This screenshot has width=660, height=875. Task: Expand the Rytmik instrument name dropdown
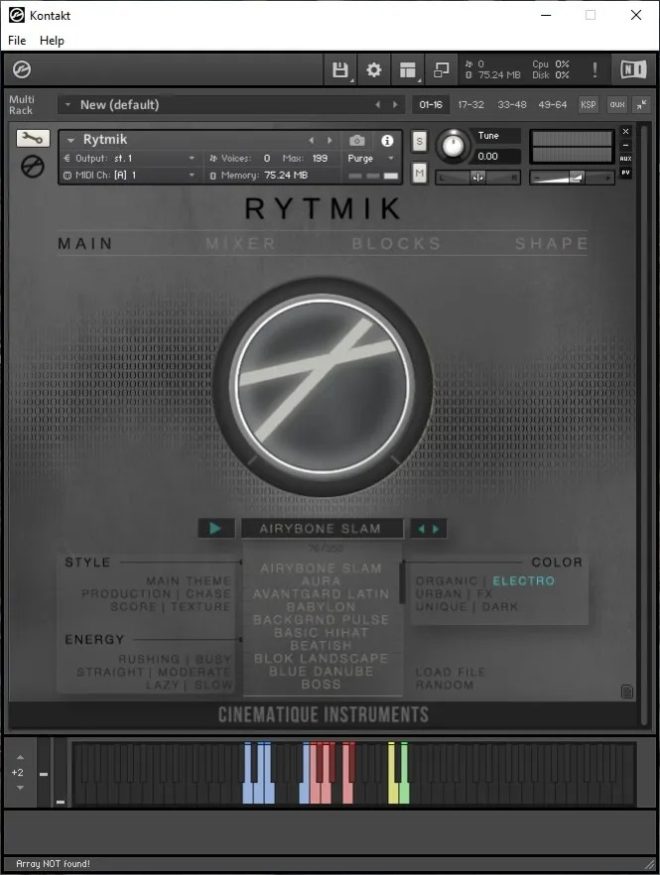click(x=71, y=140)
